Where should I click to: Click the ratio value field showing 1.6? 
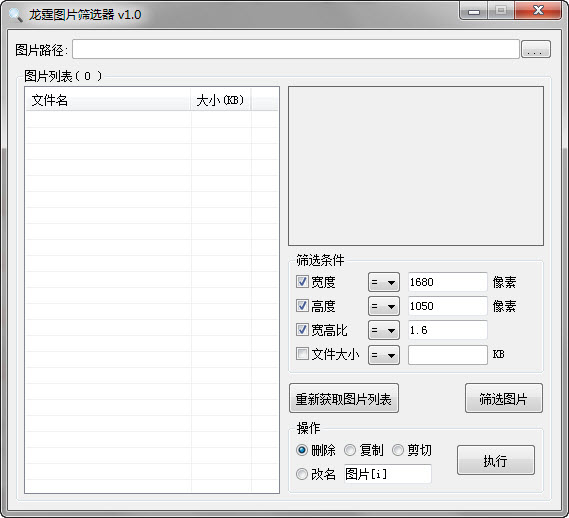pyautogui.click(x=447, y=330)
